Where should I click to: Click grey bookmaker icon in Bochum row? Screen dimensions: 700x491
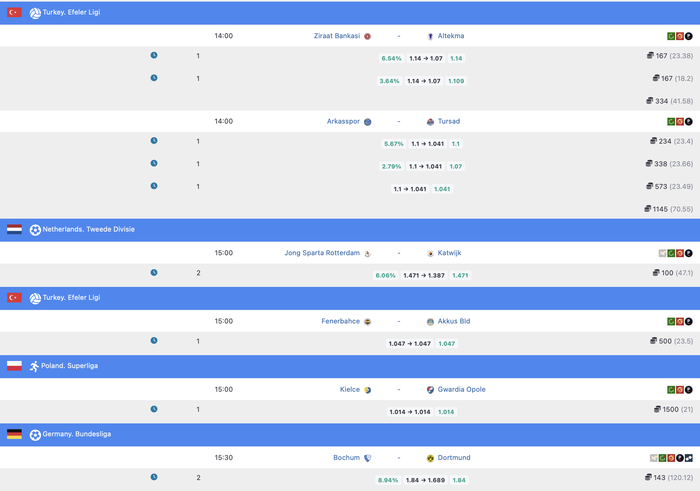(x=654, y=458)
